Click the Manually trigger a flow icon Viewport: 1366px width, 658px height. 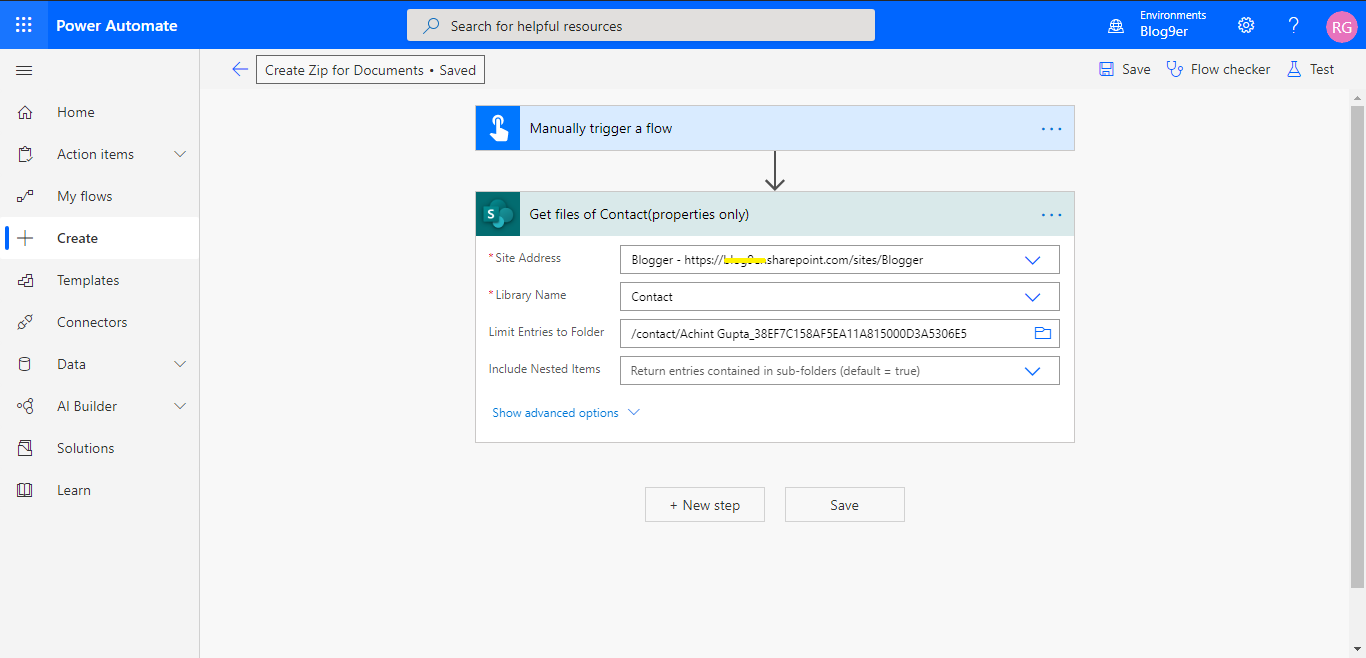click(497, 128)
